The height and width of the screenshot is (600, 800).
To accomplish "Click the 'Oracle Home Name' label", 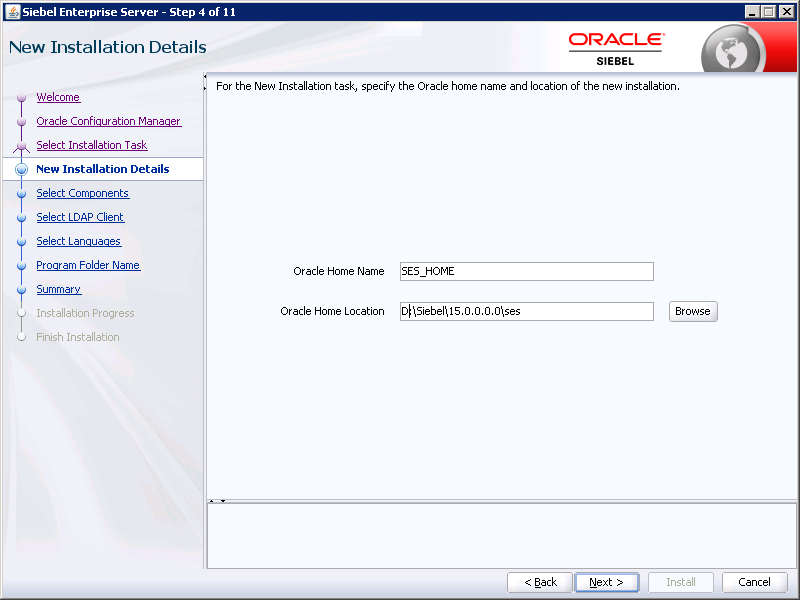I will tap(339, 271).
